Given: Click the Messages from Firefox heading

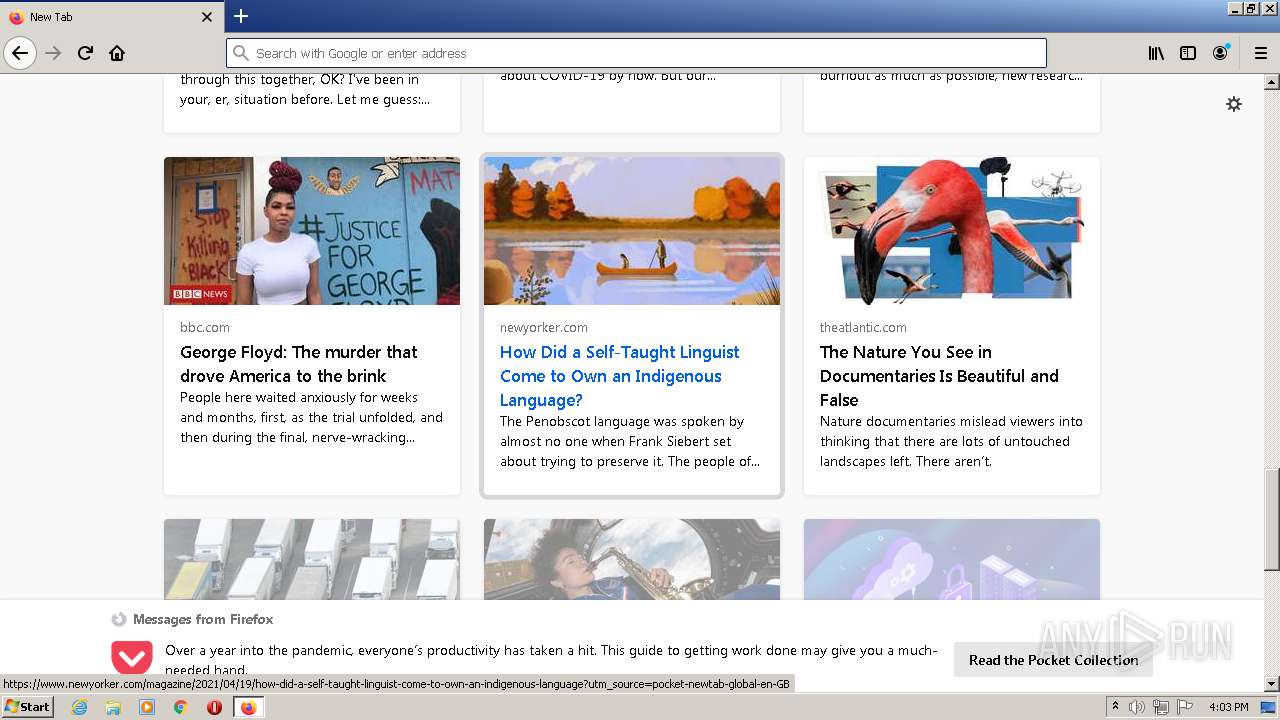Looking at the screenshot, I should coord(203,619).
